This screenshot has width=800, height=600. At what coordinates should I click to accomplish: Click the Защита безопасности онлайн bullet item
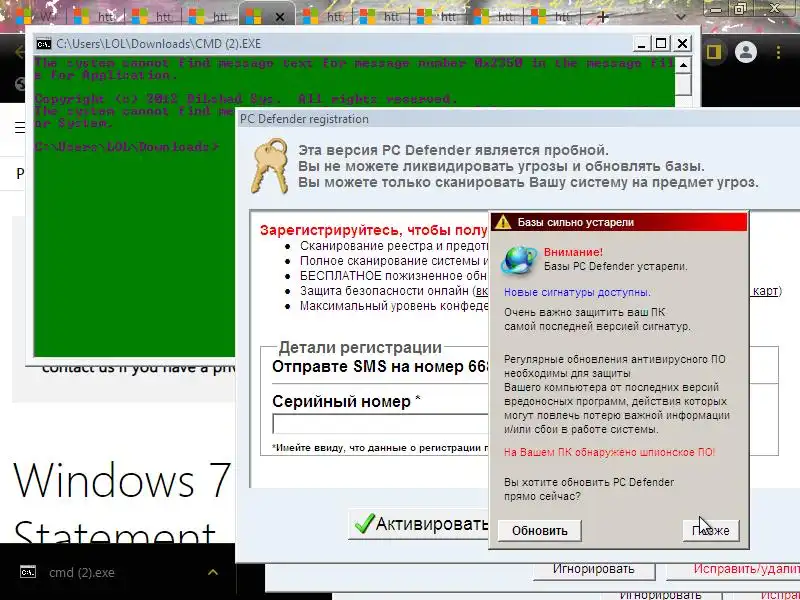394,291
